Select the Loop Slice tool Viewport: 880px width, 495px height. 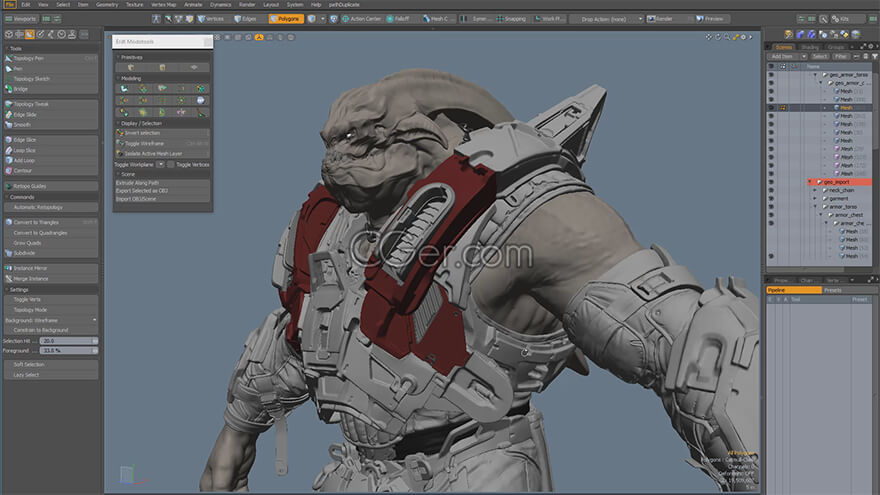51,150
